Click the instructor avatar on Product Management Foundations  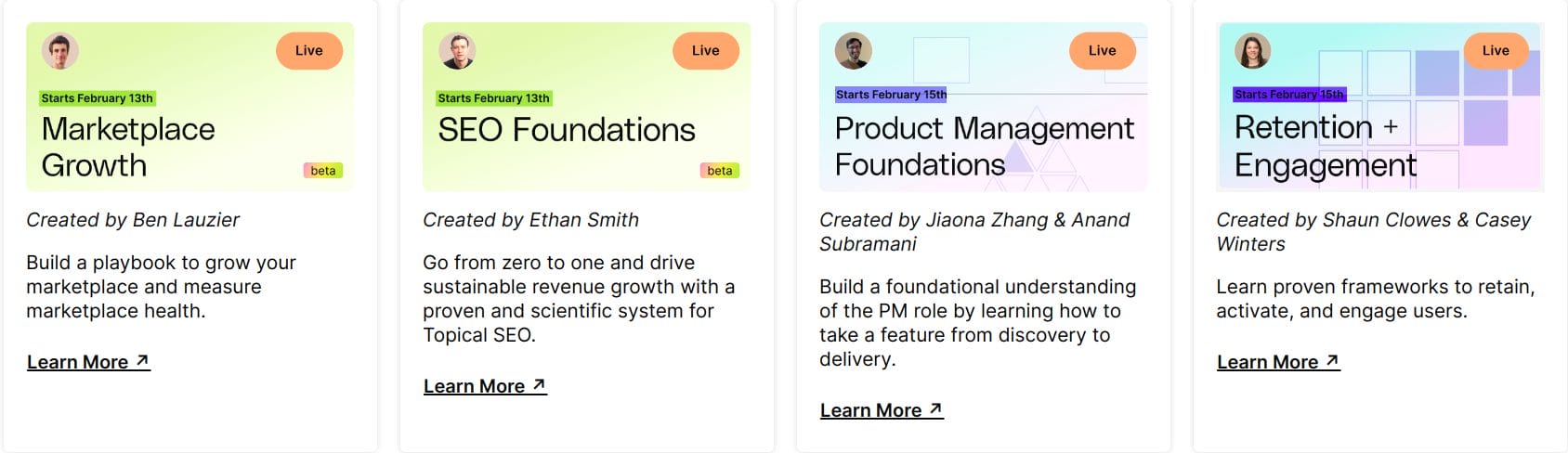854,51
